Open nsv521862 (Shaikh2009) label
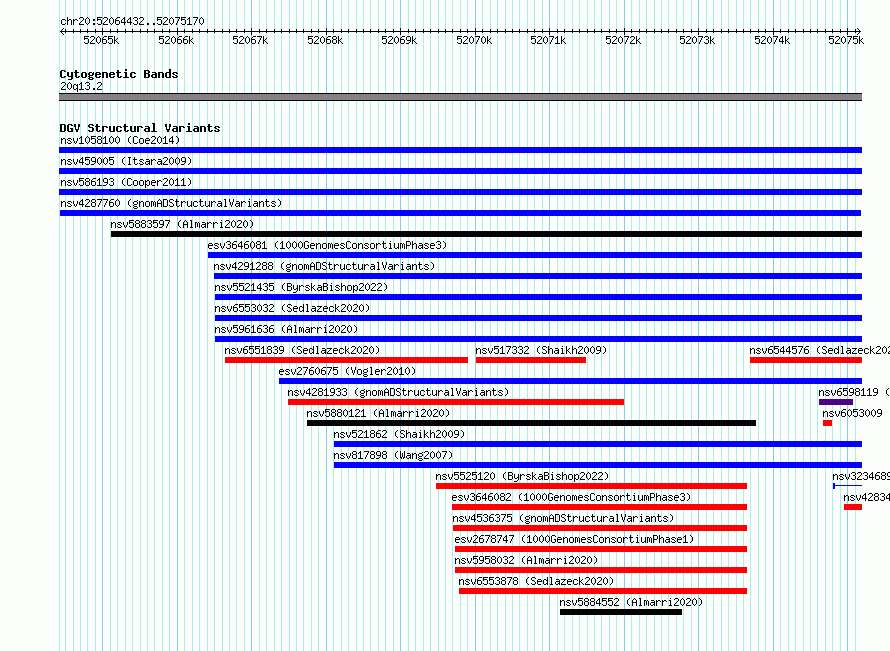The image size is (890, 651). [399, 434]
